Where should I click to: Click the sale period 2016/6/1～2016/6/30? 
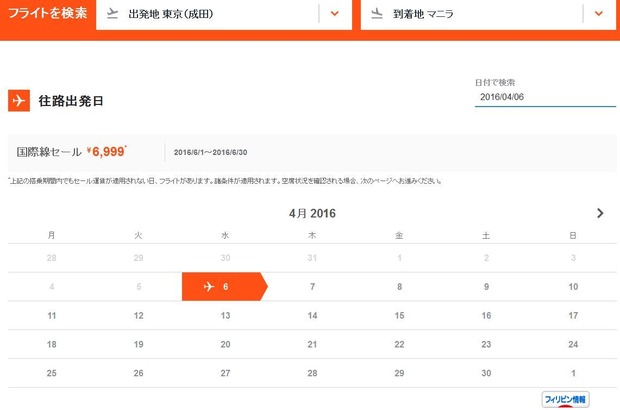pos(210,153)
